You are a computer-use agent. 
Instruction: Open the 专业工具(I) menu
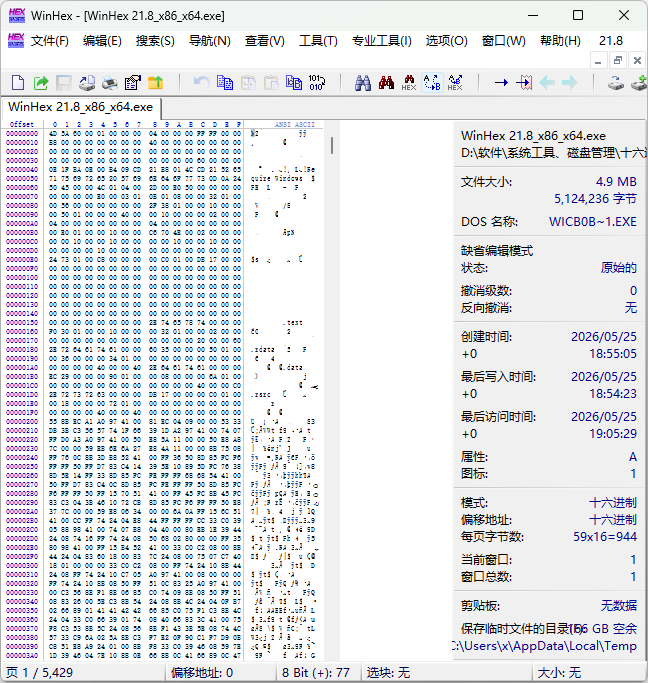[x=381, y=41]
